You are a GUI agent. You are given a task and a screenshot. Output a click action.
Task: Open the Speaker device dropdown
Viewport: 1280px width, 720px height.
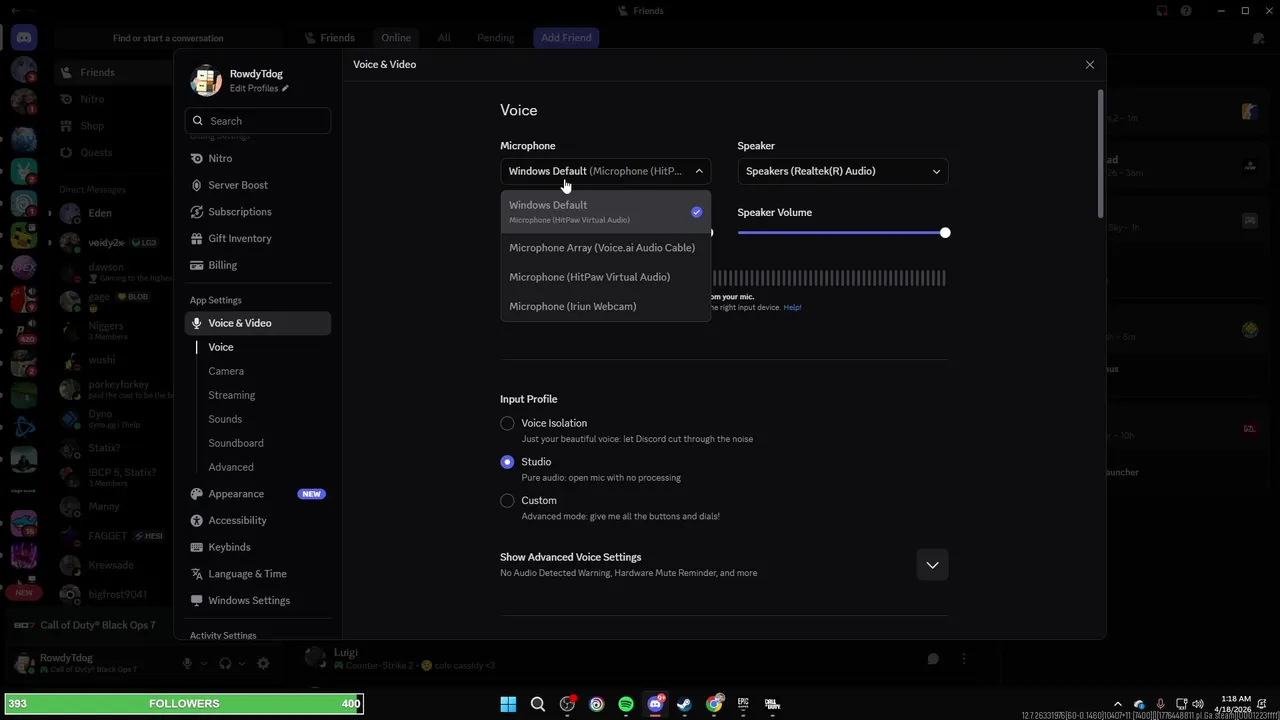point(843,171)
